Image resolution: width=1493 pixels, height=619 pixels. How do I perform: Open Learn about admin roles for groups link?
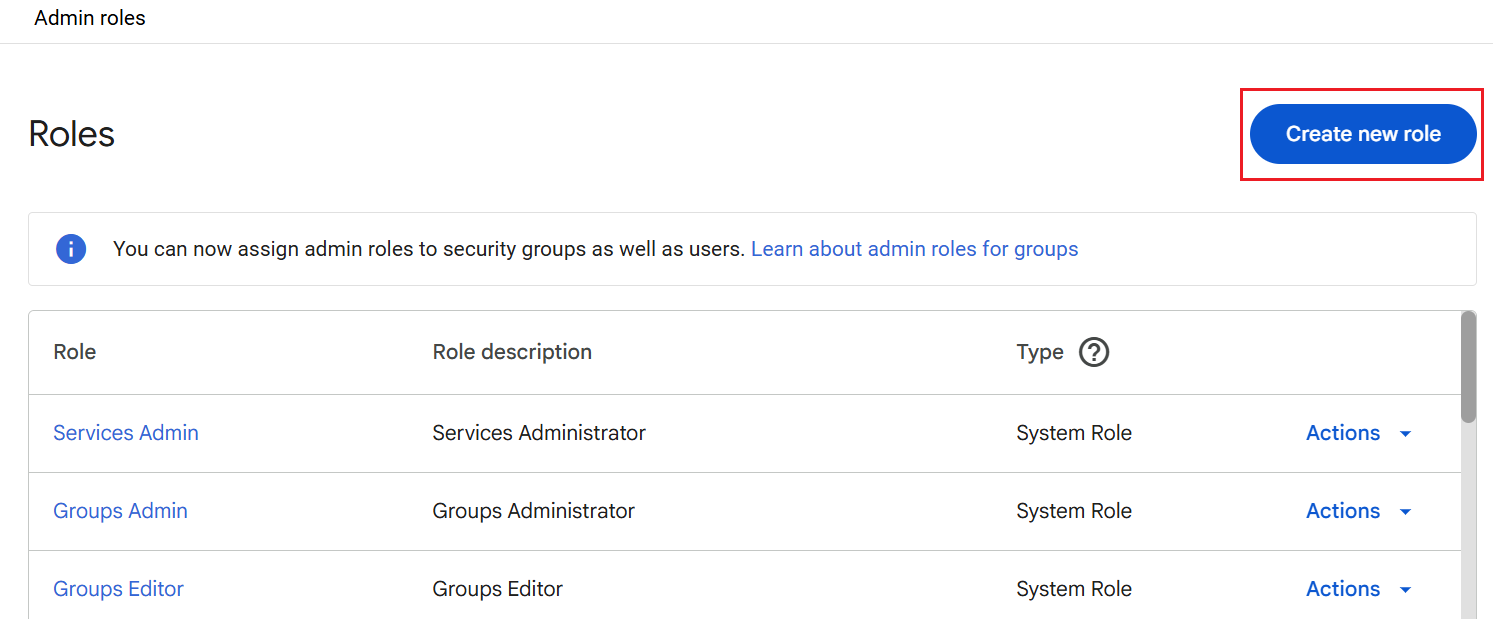[x=914, y=249]
